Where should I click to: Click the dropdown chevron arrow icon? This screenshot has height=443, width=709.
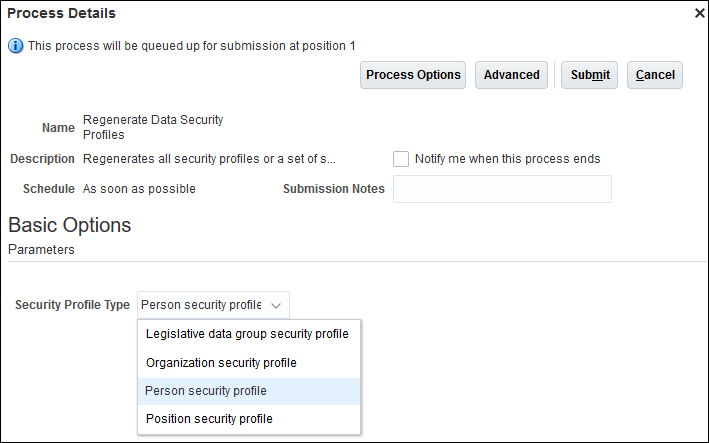coord(276,305)
